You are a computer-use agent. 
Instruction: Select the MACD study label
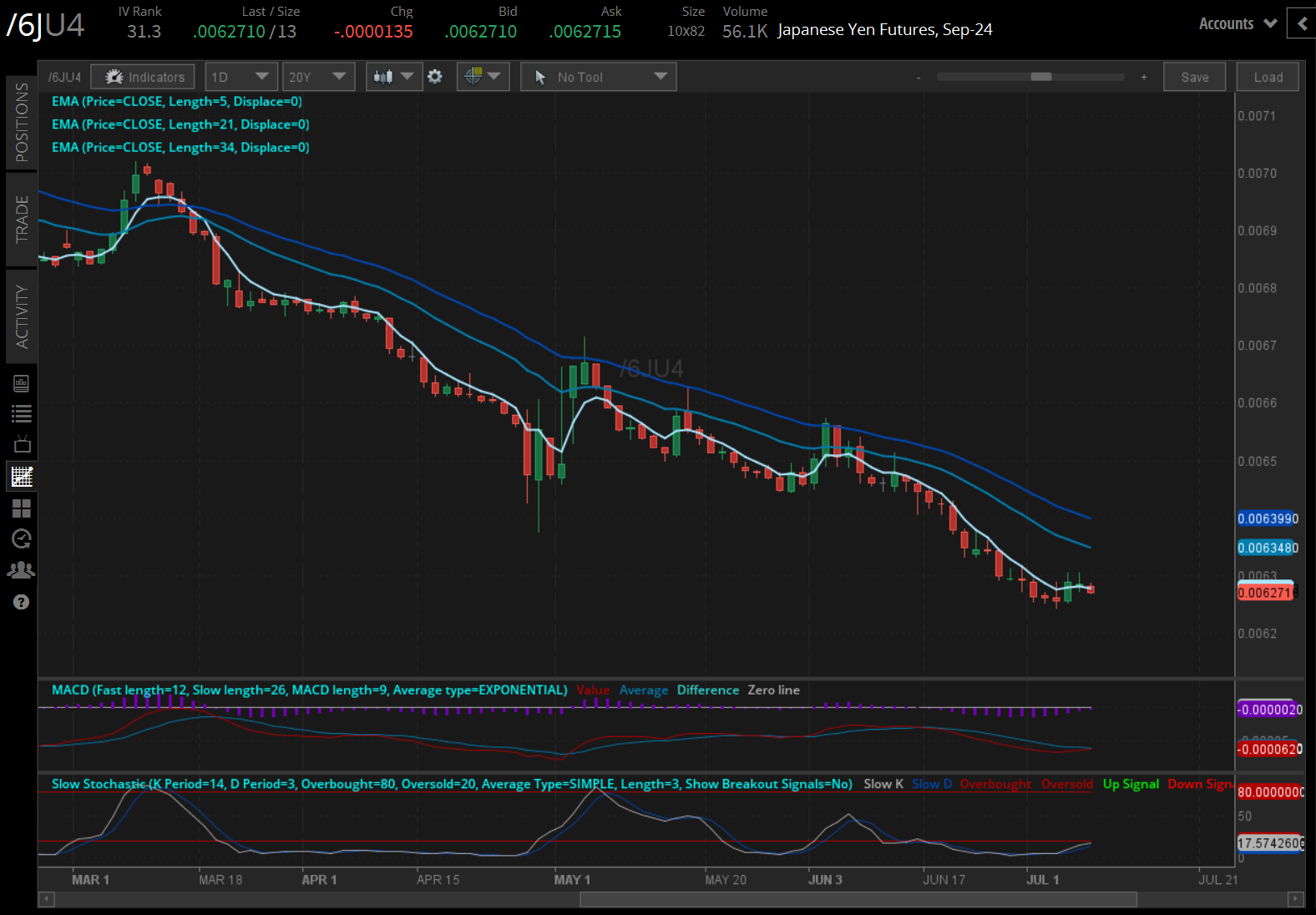point(310,690)
